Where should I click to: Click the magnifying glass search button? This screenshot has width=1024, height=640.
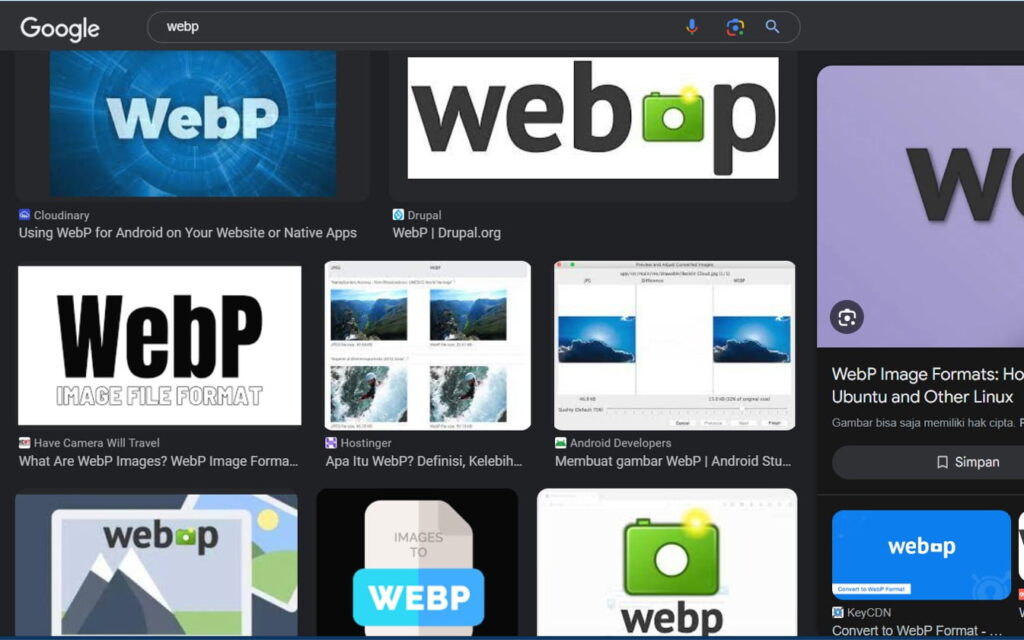tap(772, 27)
